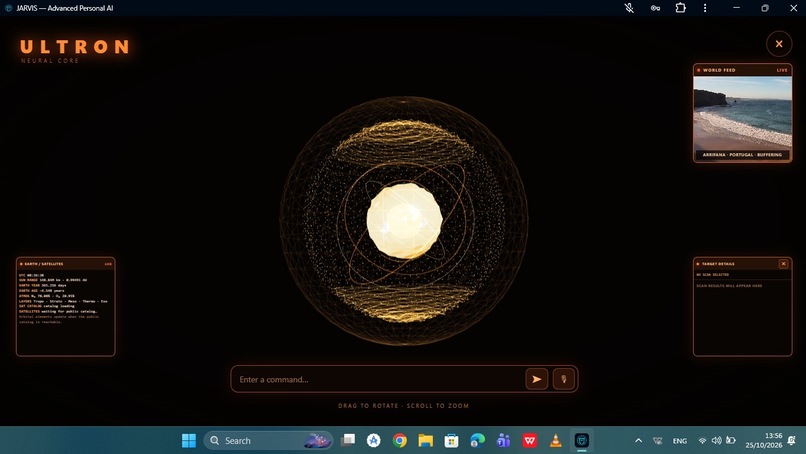
Task: Click the Enter a command input field
Action: [379, 379]
